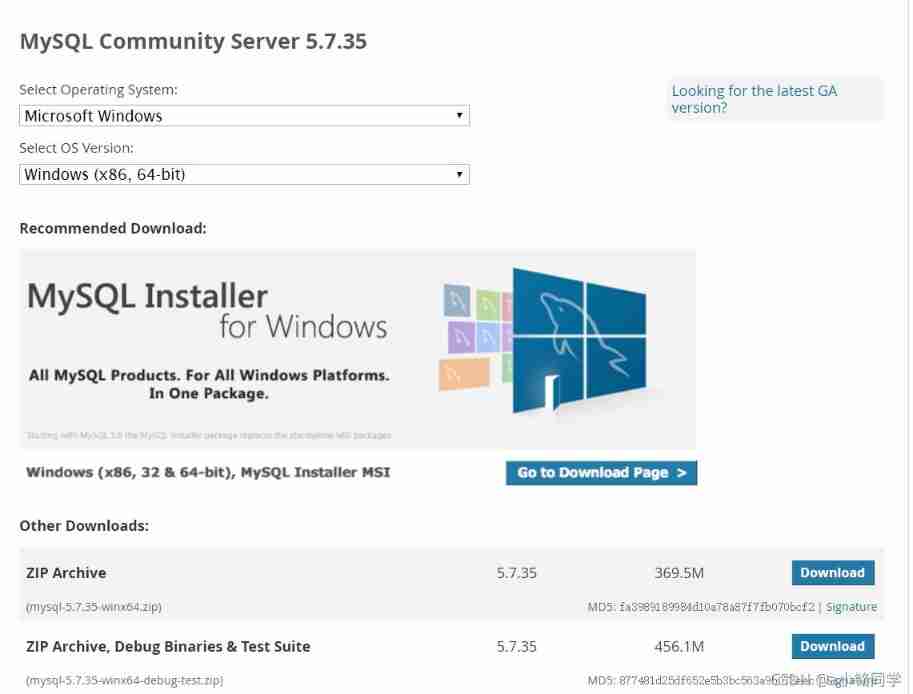Click the Go to Download Page button
The image size is (913, 694).
[x=601, y=473]
